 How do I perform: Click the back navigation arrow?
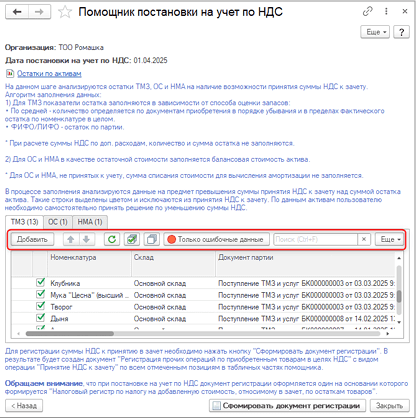click(17, 12)
